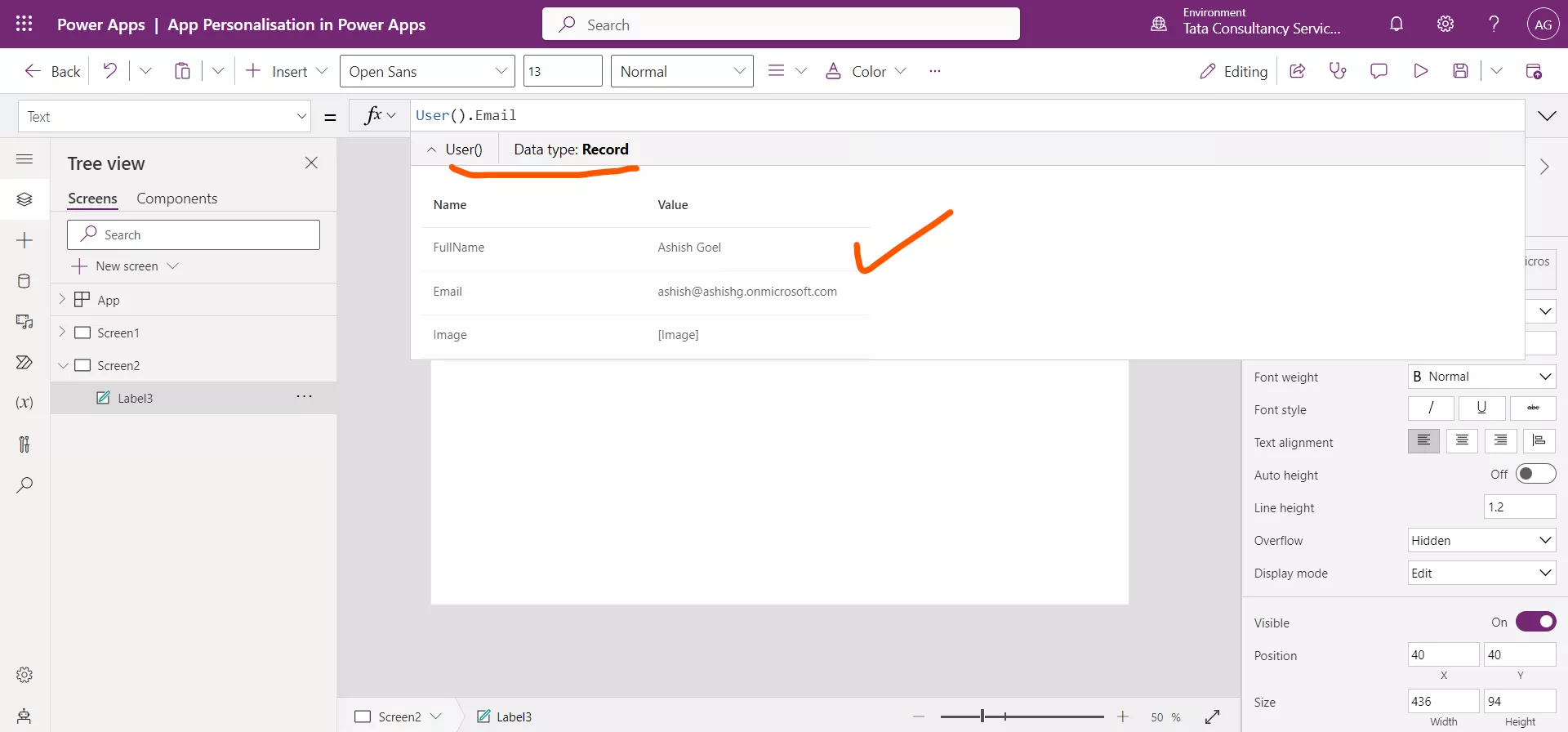Click the Publish icon
The height and width of the screenshot is (732, 1568).
1534,71
